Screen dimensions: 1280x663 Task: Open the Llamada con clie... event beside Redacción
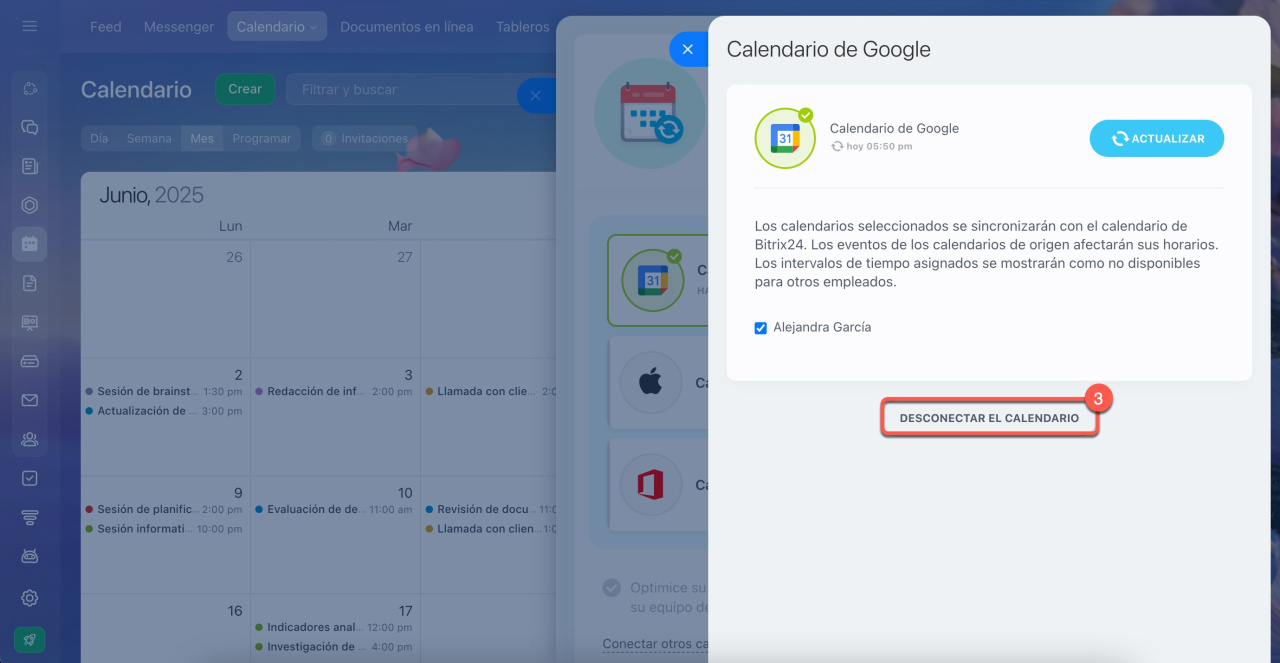[x=490, y=392]
